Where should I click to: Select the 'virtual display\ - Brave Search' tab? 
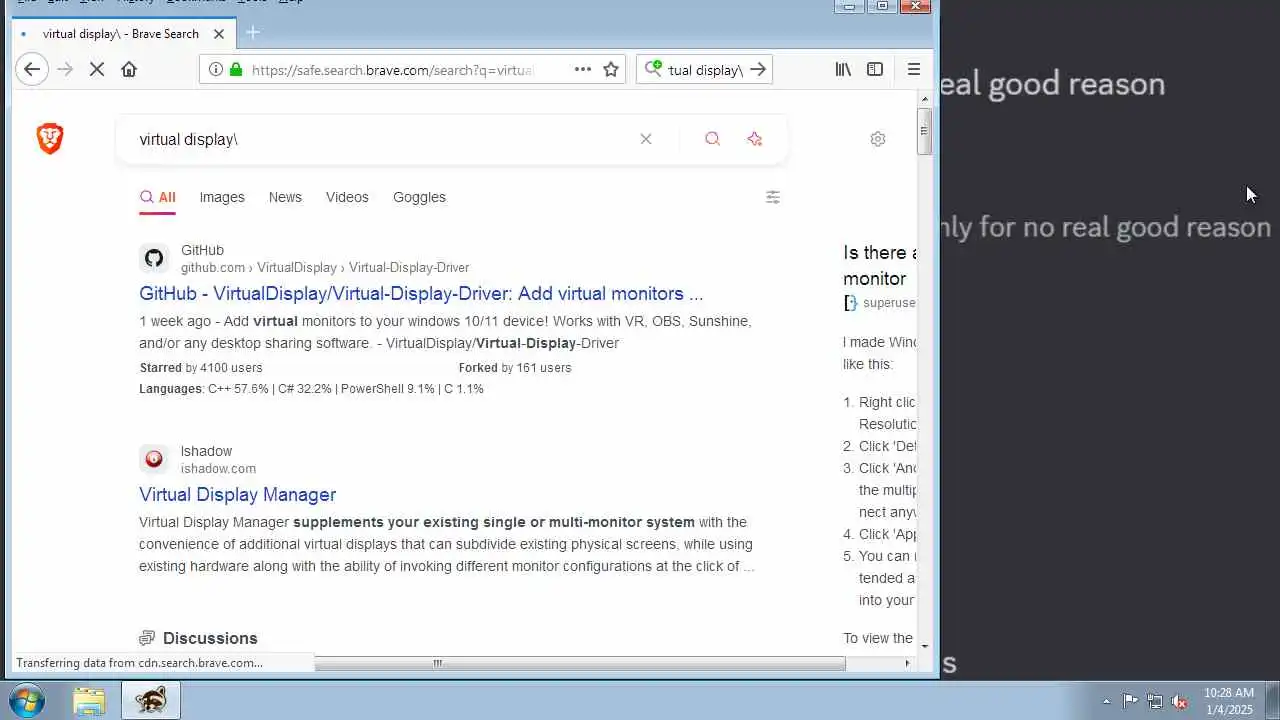(121, 34)
